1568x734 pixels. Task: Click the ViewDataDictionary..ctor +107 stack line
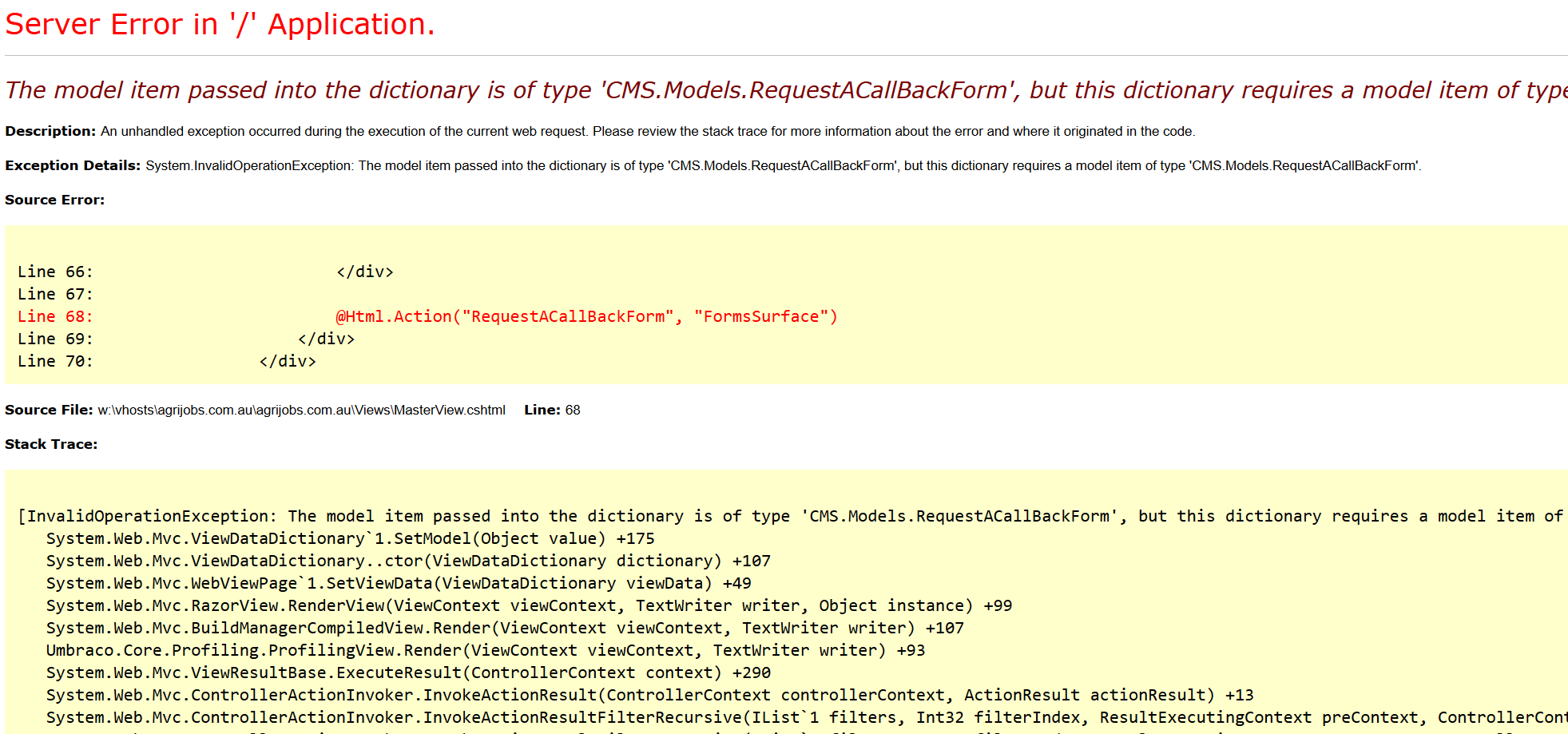coord(408,561)
